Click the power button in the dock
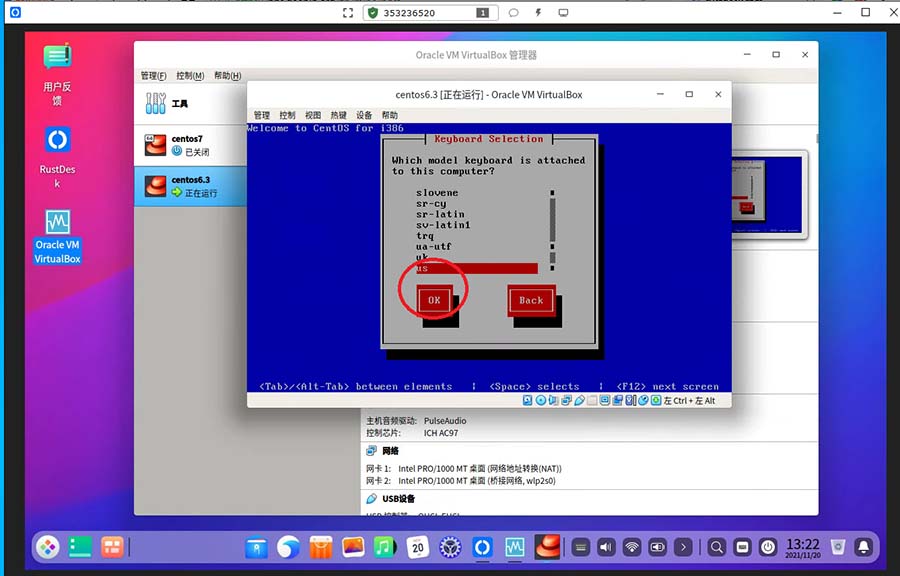The width and height of the screenshot is (900, 576). click(768, 547)
